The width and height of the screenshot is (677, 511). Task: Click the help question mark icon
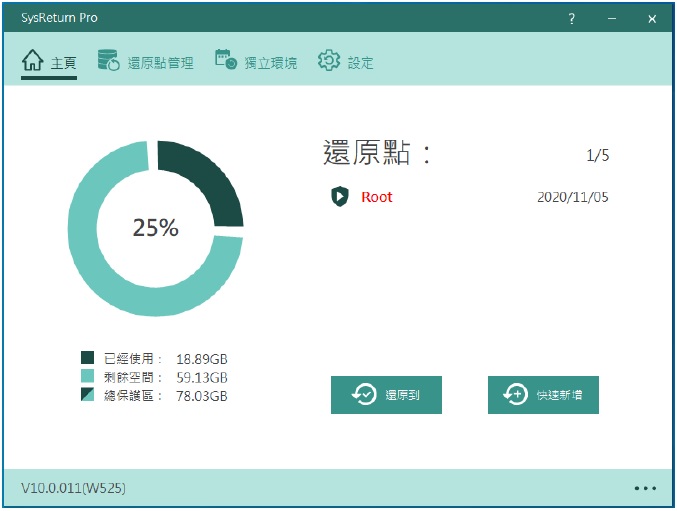(572, 19)
